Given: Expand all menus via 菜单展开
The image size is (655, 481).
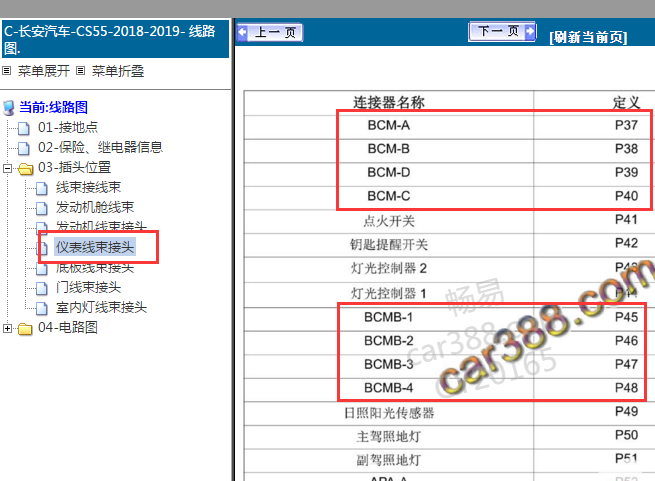Looking at the screenshot, I should coord(43,71).
